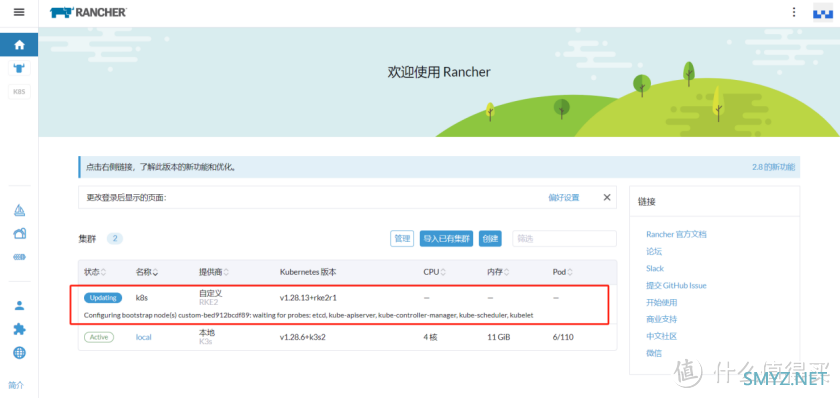
Task: Sort clusters by 状态 column
Action: pyautogui.click(x=95, y=272)
